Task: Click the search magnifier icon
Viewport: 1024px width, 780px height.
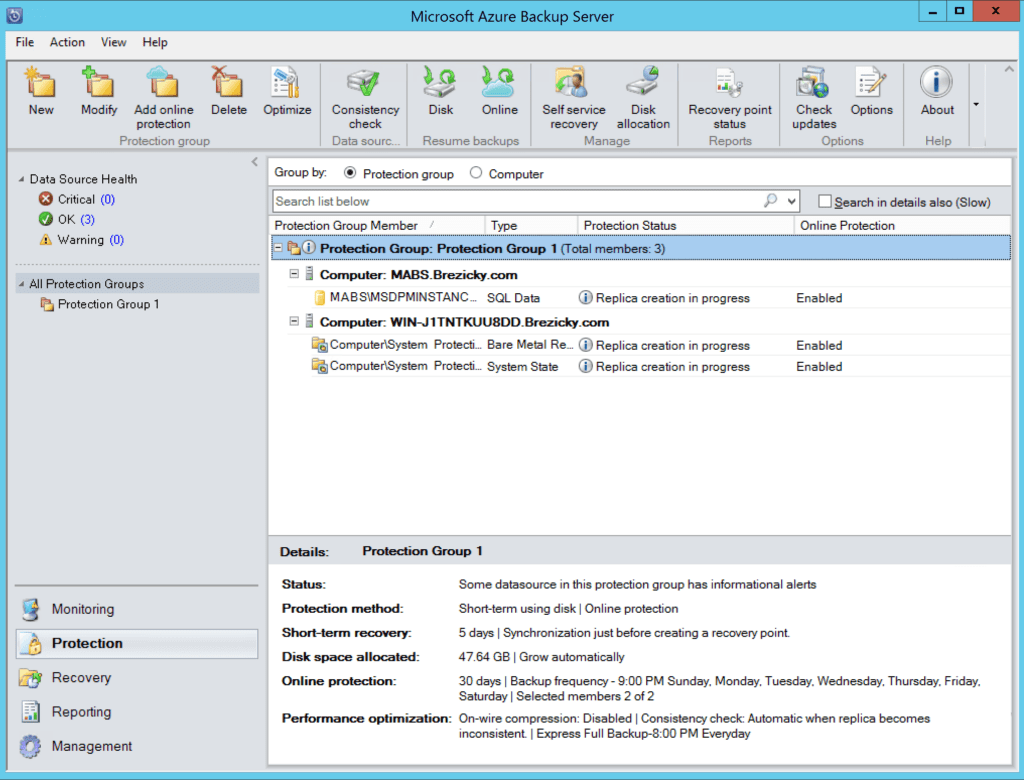Action: click(x=771, y=201)
